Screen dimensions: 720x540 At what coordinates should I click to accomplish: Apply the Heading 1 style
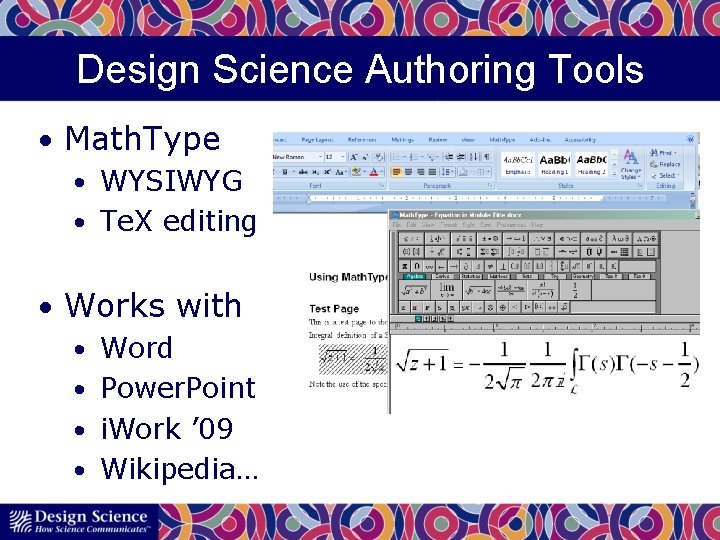coord(555,164)
